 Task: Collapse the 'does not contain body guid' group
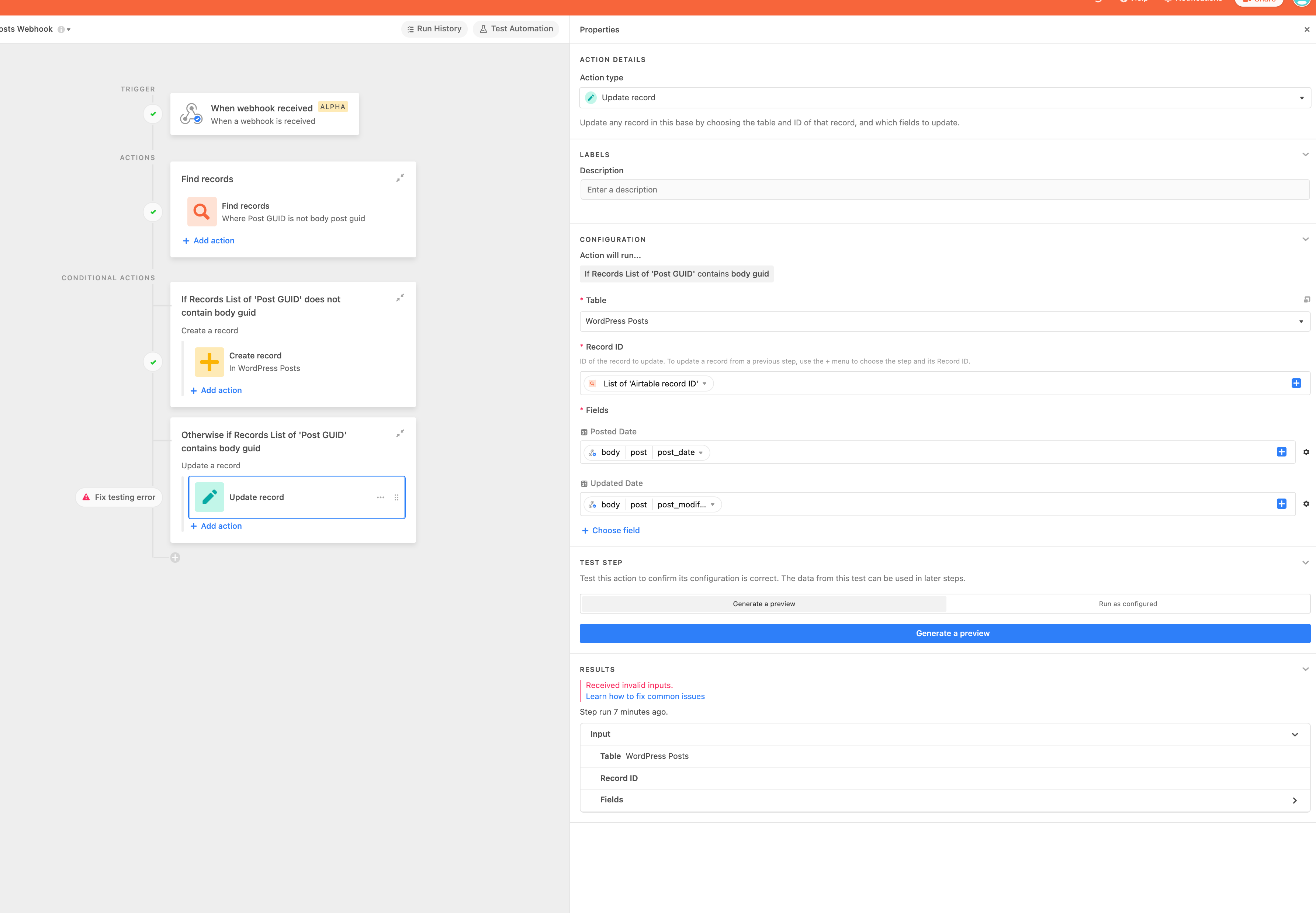click(x=400, y=298)
